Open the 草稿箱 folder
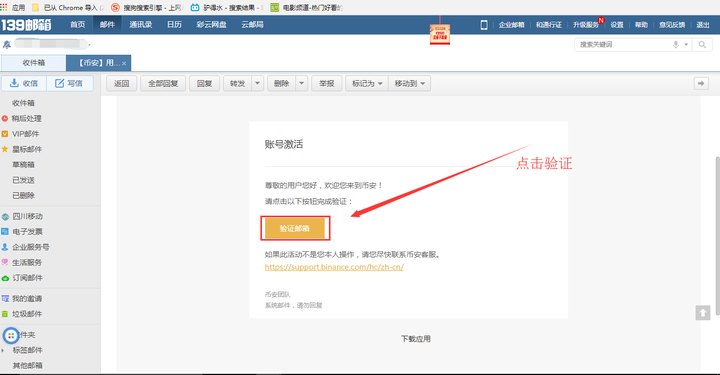 click(23, 165)
